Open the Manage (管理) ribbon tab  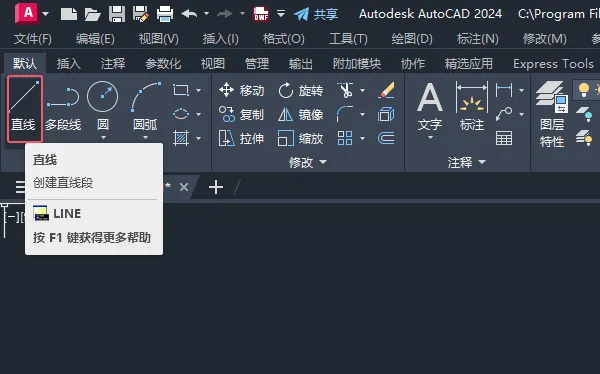point(257,64)
